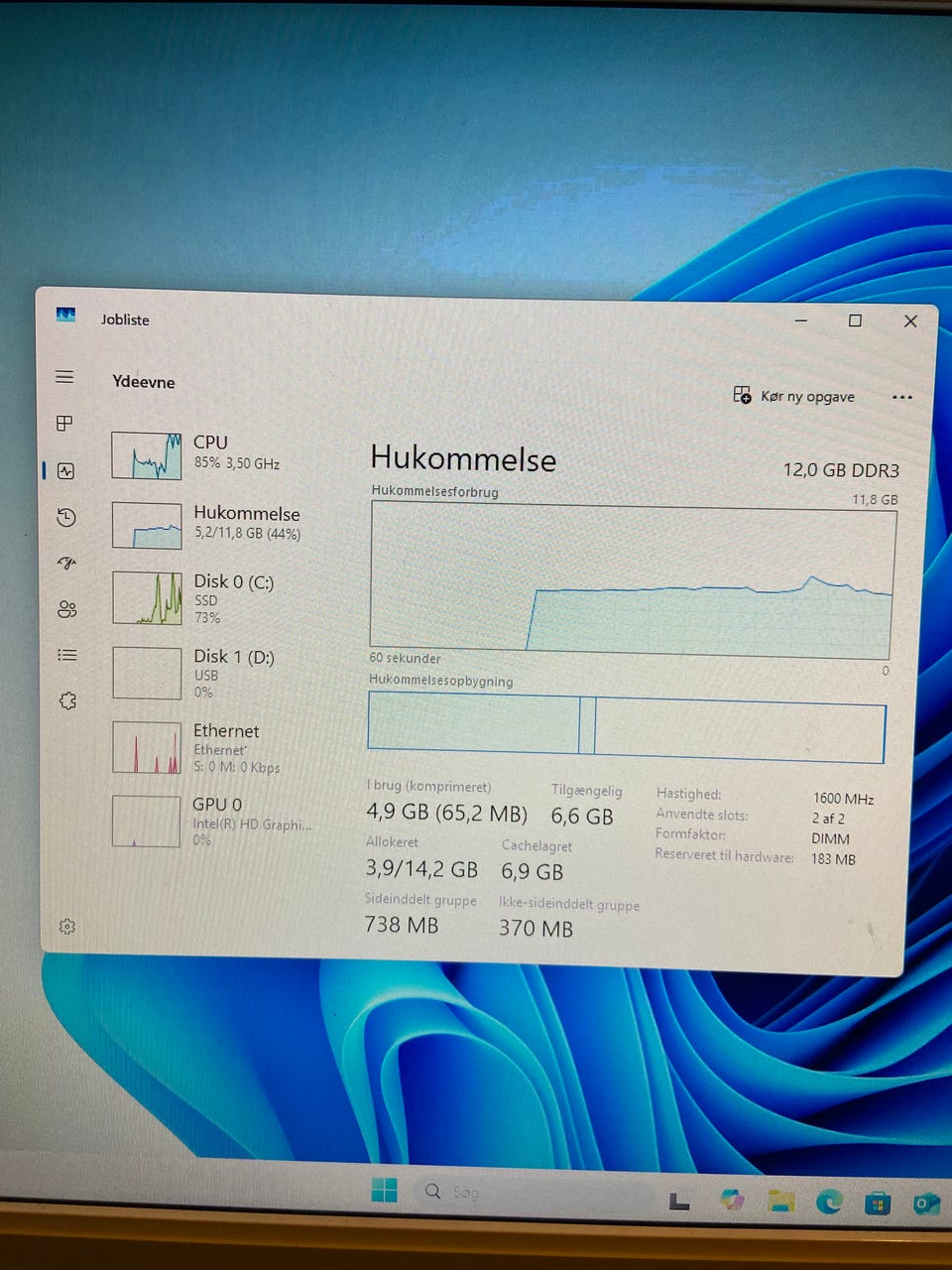Open the hamburger navigation menu in Jobliste
This screenshot has height=1270, width=952.
65,377
